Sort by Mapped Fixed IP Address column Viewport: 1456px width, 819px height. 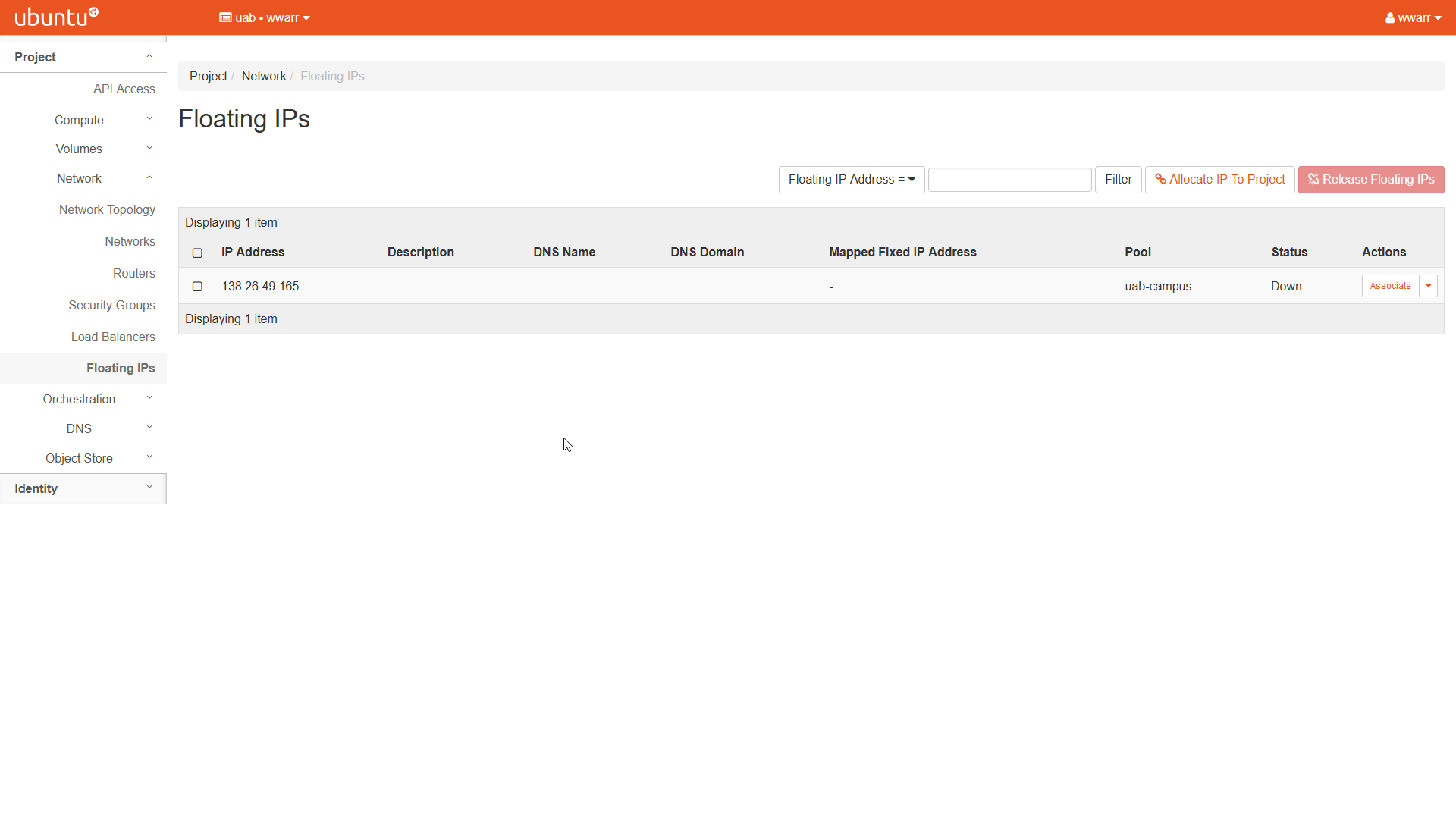[x=902, y=252]
